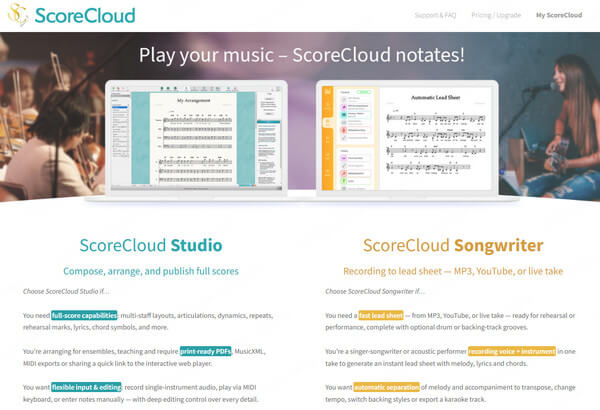Click the My Arrangement laptop screenshot
The width and height of the screenshot is (600, 410).
[196, 138]
